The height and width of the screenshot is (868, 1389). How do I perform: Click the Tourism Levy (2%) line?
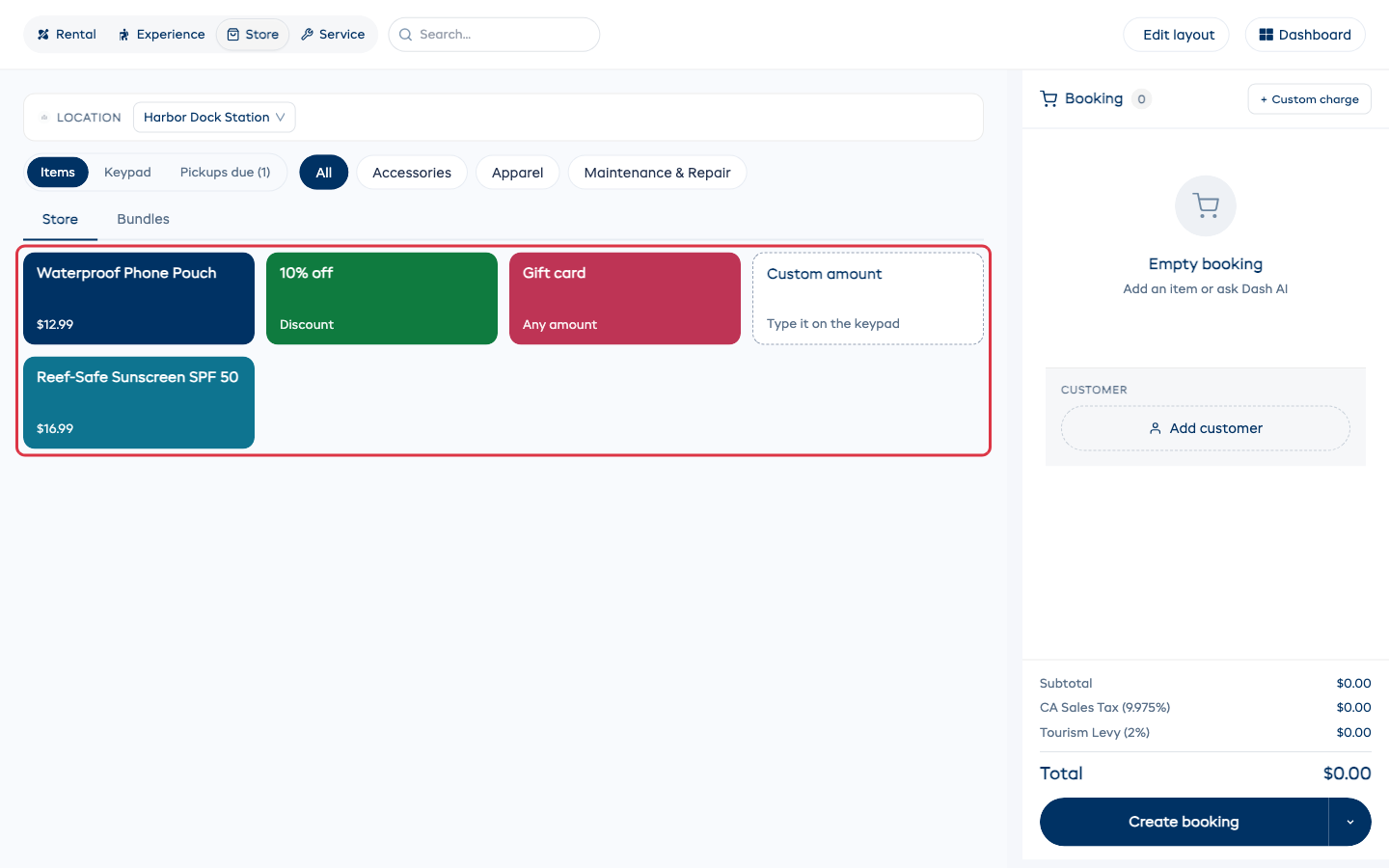tap(1206, 733)
